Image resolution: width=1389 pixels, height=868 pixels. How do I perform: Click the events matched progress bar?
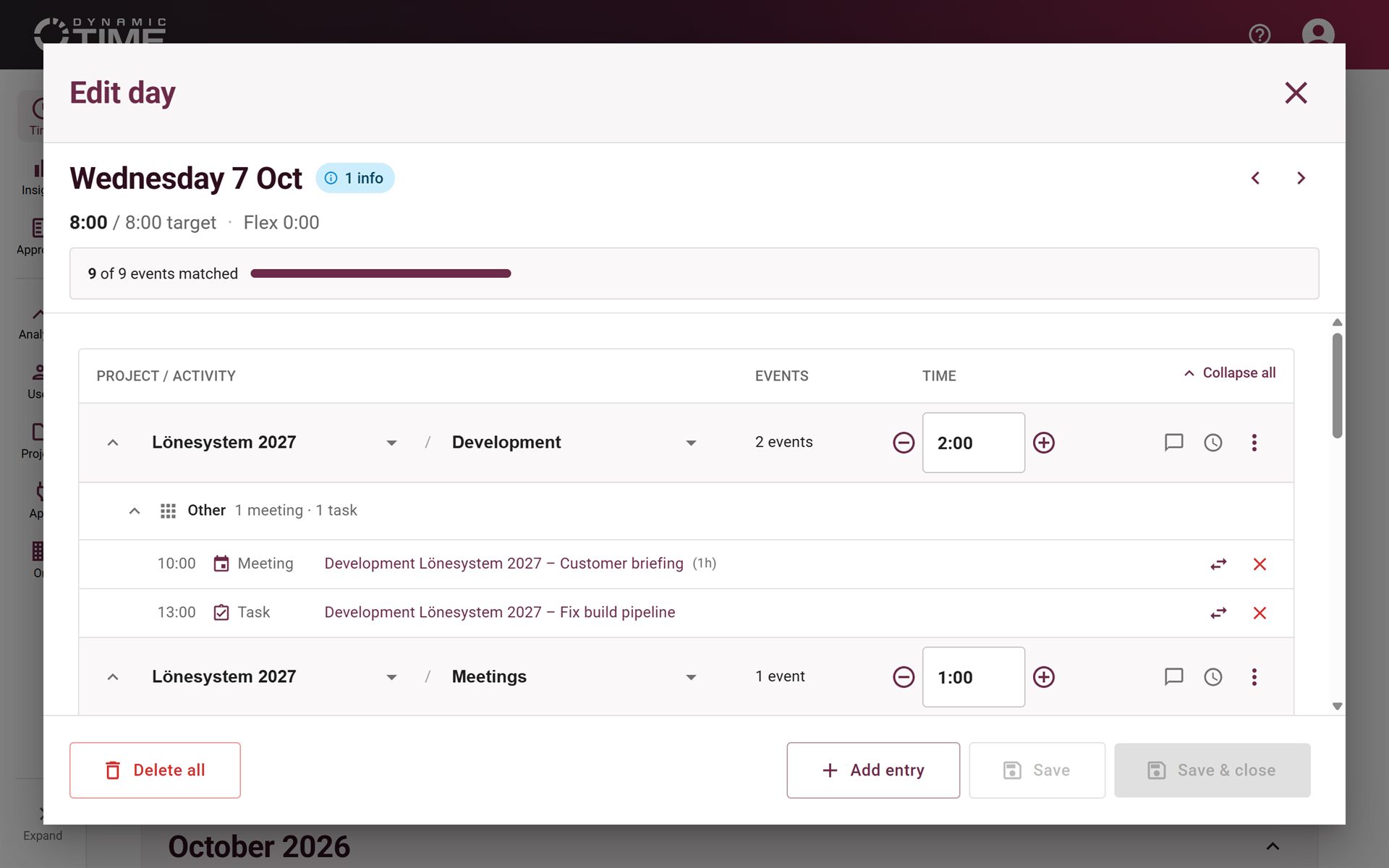381,273
